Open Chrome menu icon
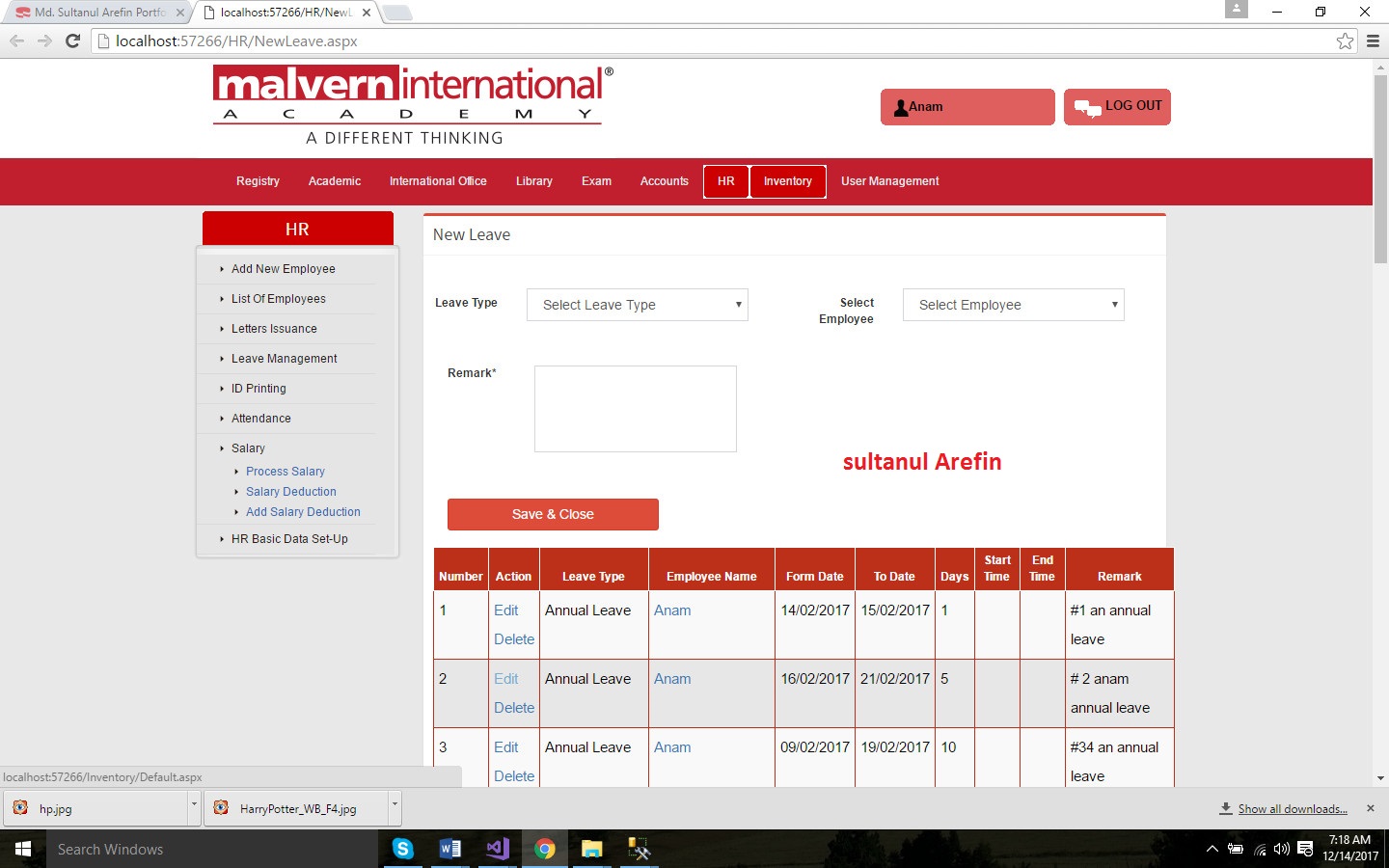Viewport: 1389px width, 868px height. (1373, 41)
